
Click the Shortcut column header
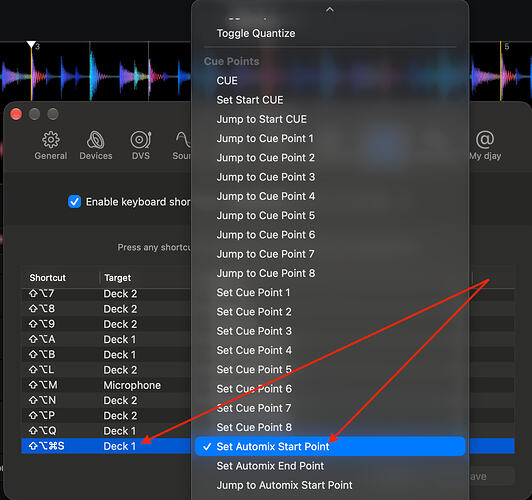pyautogui.click(x=48, y=278)
